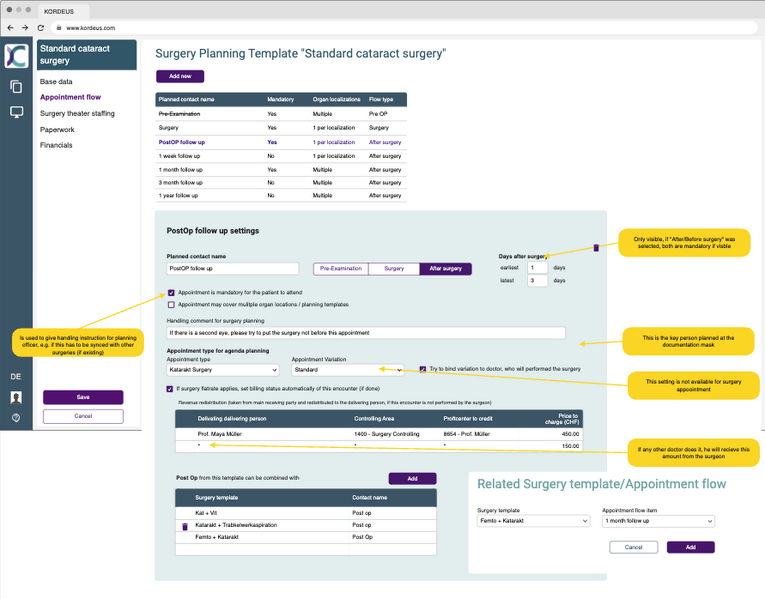Select the Pre-Examination flow type tab
Screen dimensions: 765x599
pyautogui.click(x=341, y=269)
